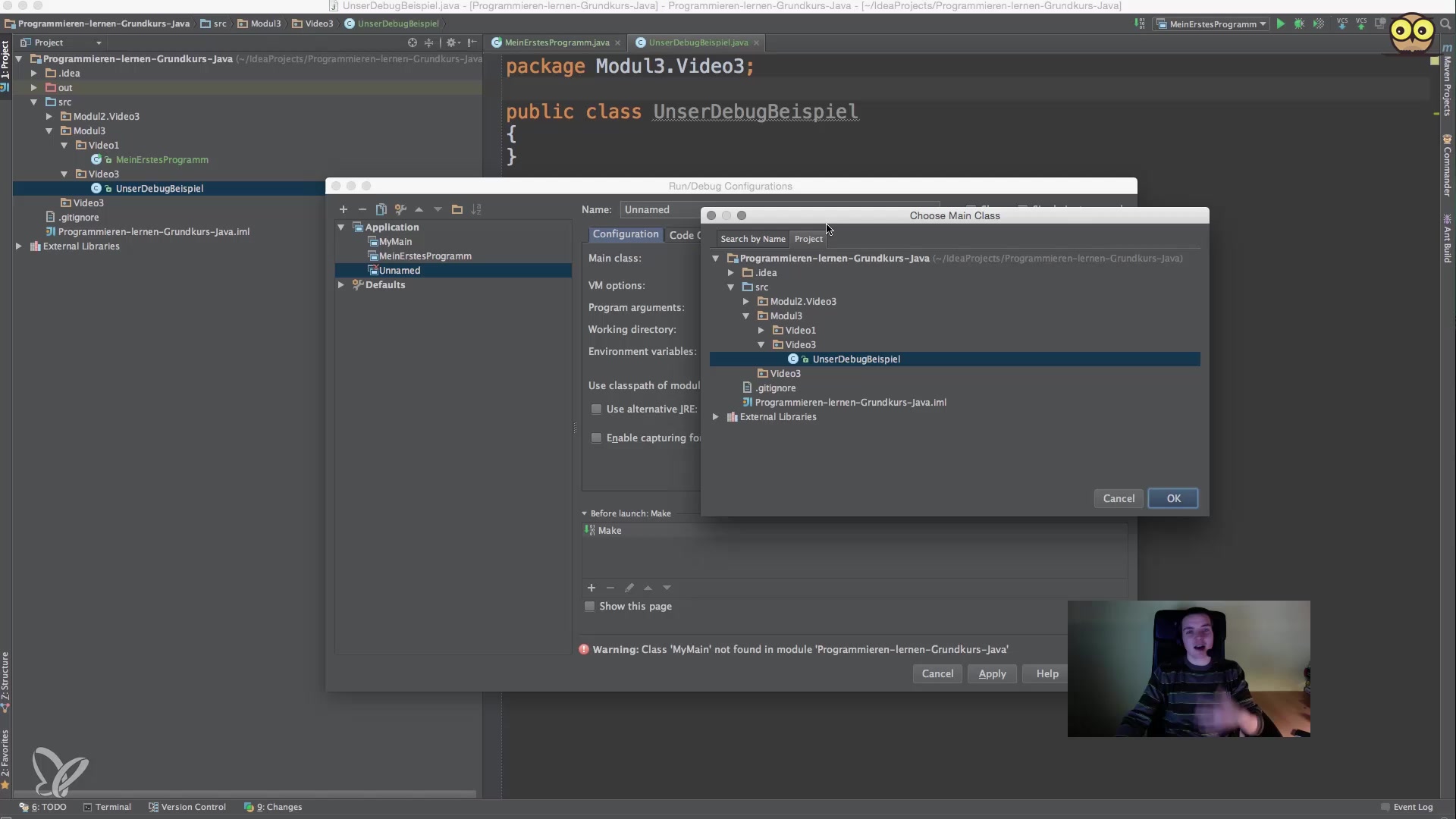Click the Copy Configuration icon
The height and width of the screenshot is (819, 1456).
click(381, 209)
